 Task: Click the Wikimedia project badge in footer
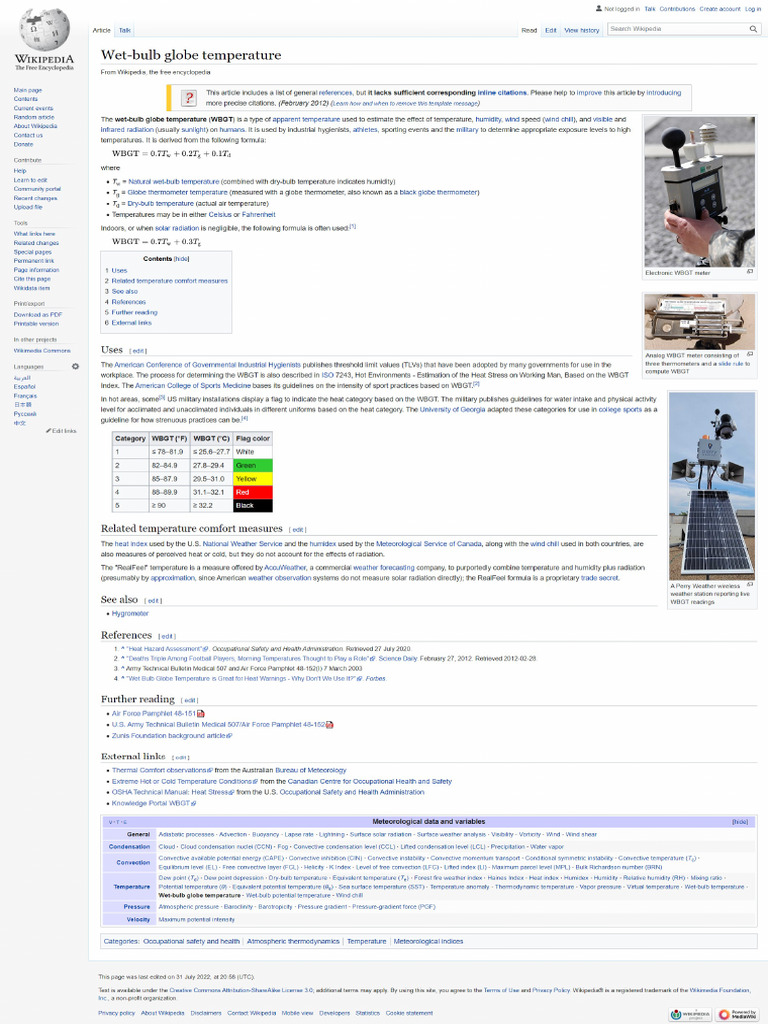690,1014
